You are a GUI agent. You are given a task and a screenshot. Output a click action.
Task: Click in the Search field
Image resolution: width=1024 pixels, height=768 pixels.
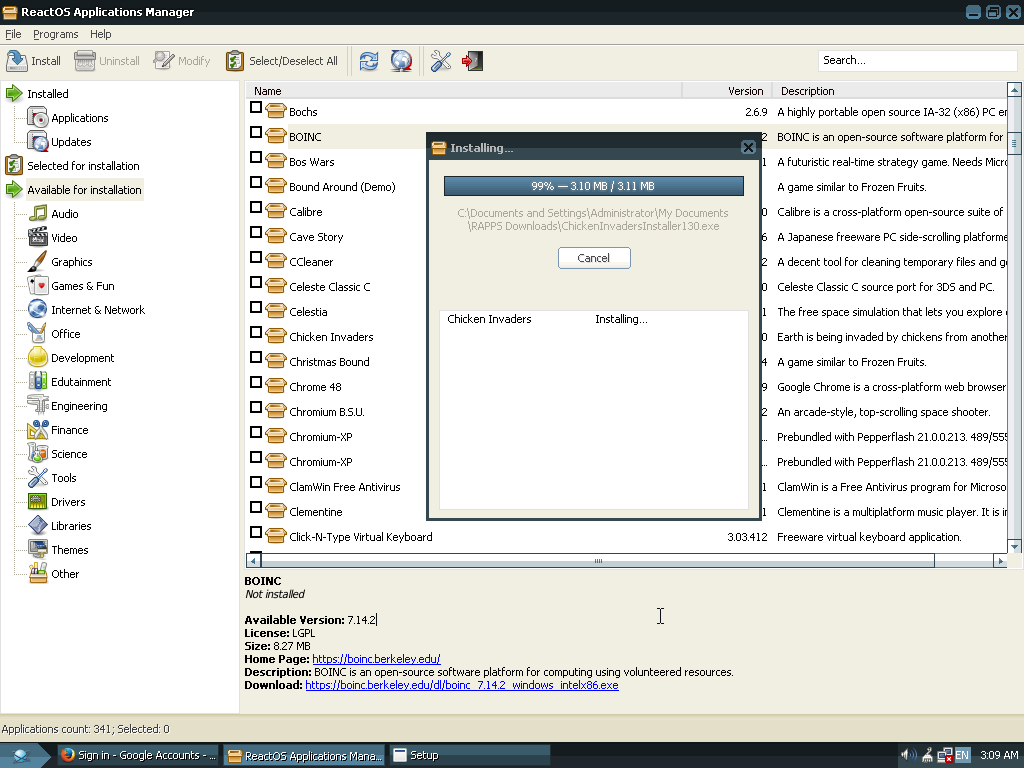(917, 60)
